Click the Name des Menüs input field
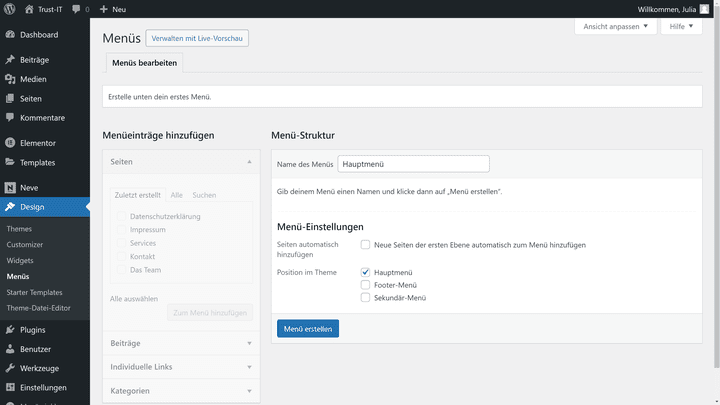This screenshot has width=720, height=405. [x=413, y=164]
